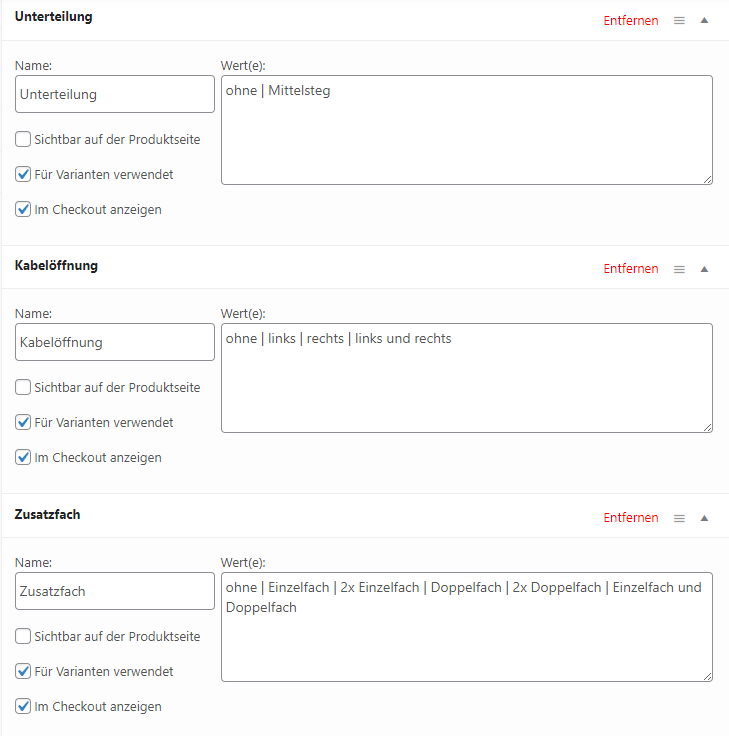Viewport: 729px width, 736px height.
Task: Click the Kabelöffnung reorder handle icon
Action: (679, 269)
